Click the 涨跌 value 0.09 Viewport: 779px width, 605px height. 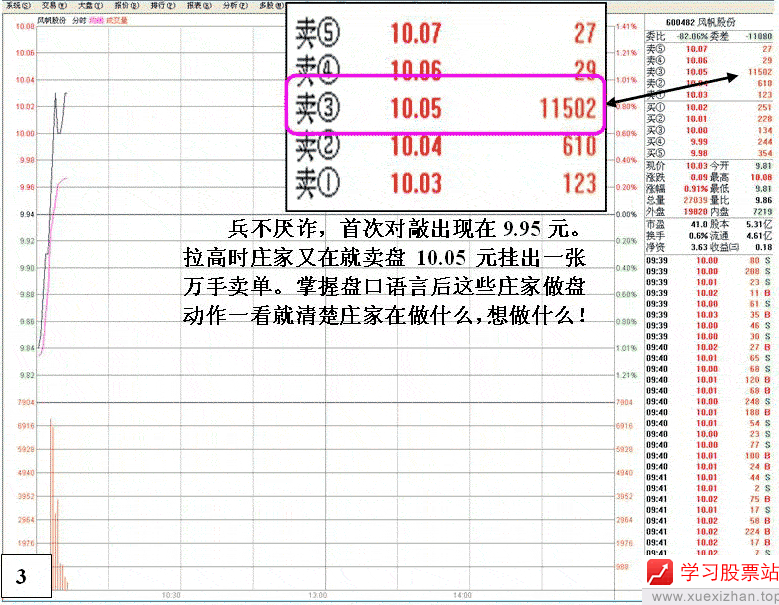tap(699, 177)
